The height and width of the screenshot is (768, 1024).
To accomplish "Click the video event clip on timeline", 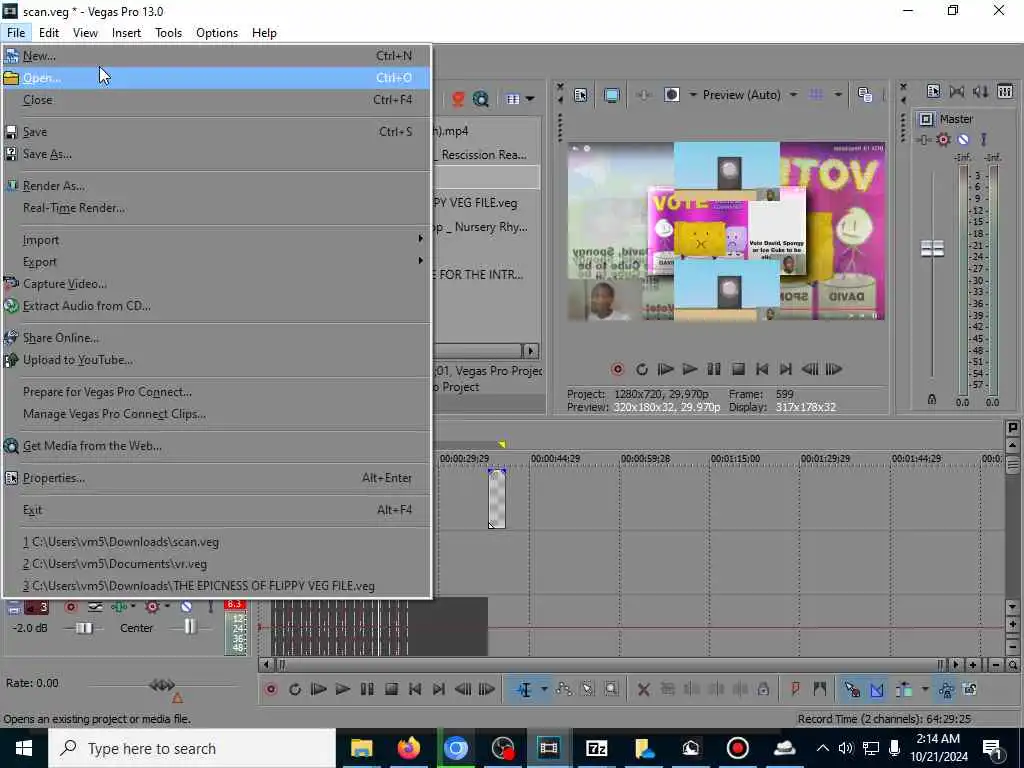I will (x=497, y=498).
